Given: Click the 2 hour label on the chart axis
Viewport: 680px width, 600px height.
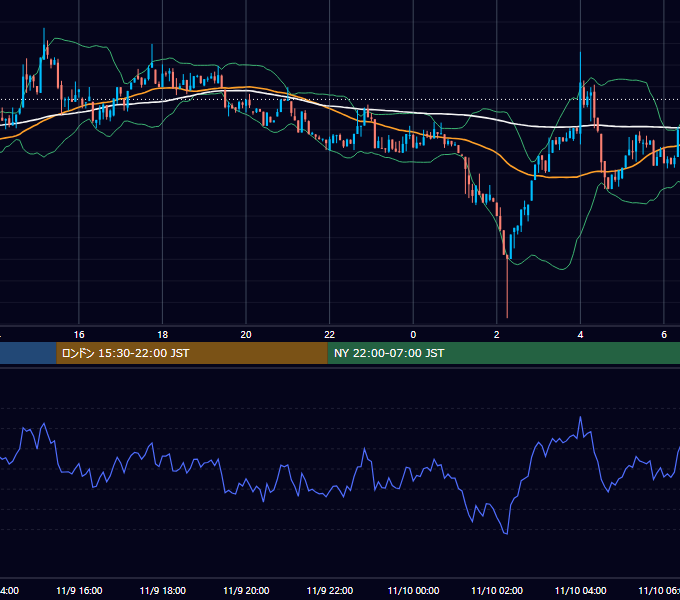Looking at the screenshot, I should click(x=497, y=335).
